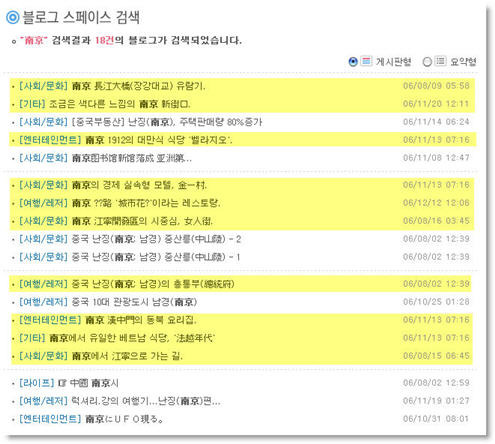Viewport: 495px width, 444px height.
Task: Click the 블로그 스페이스 검색 heading
Action: [x=81, y=17]
